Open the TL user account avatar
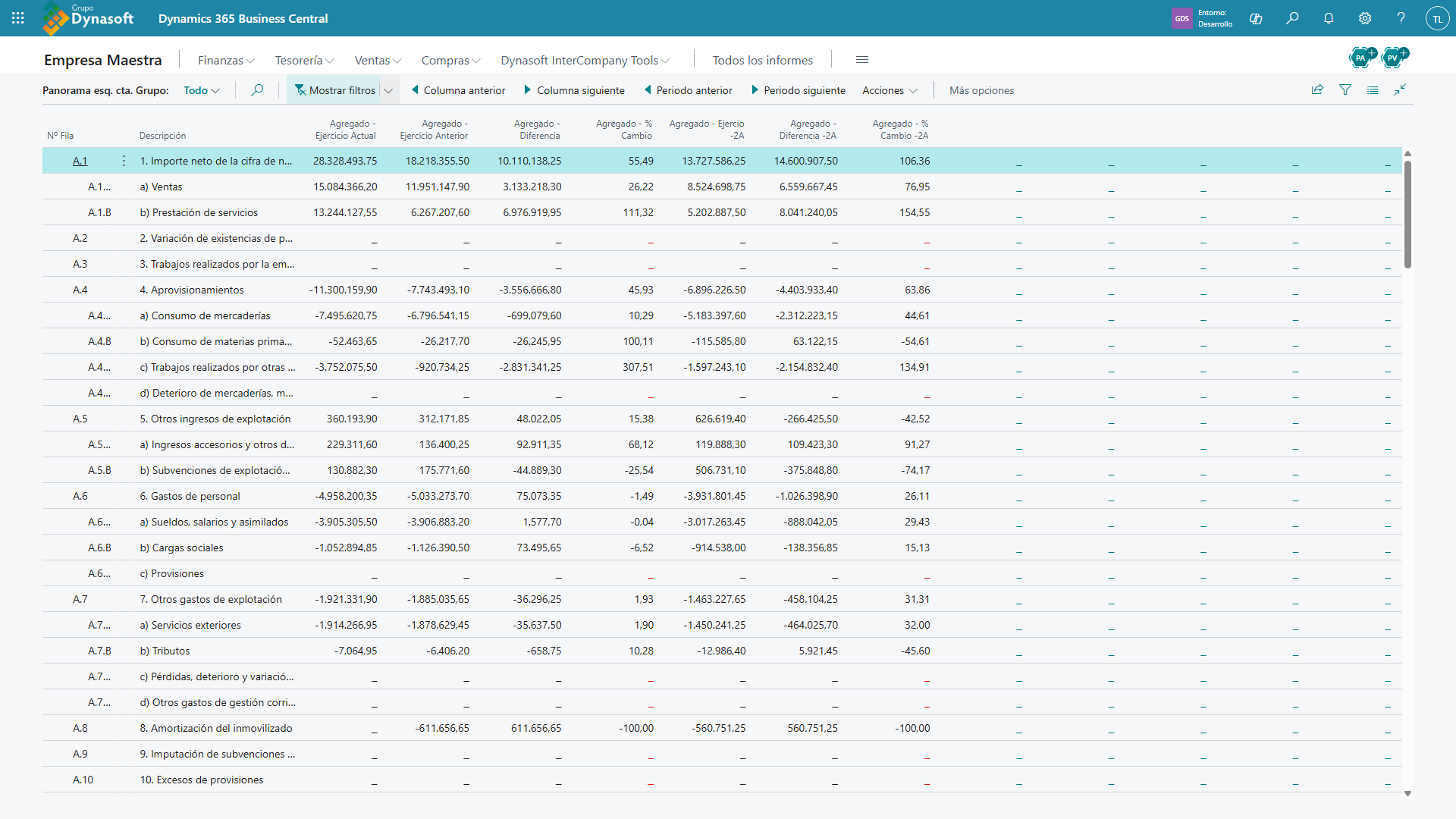 click(1437, 18)
